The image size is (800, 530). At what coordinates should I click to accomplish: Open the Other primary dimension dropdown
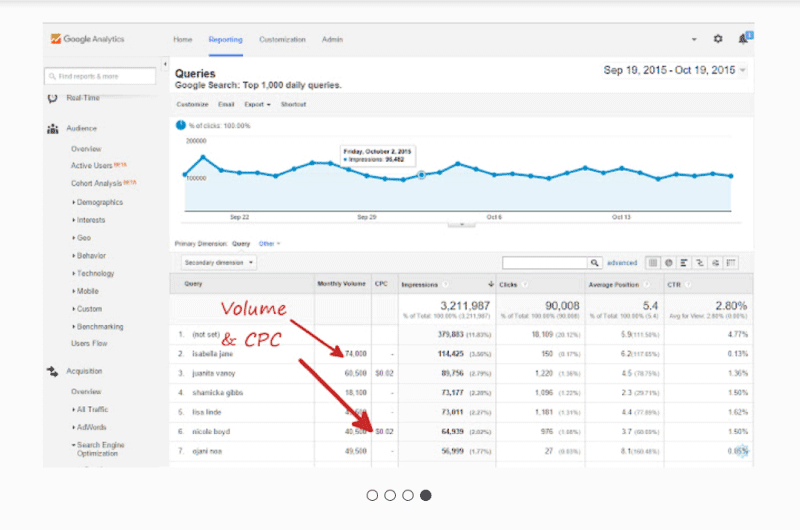[x=269, y=244]
